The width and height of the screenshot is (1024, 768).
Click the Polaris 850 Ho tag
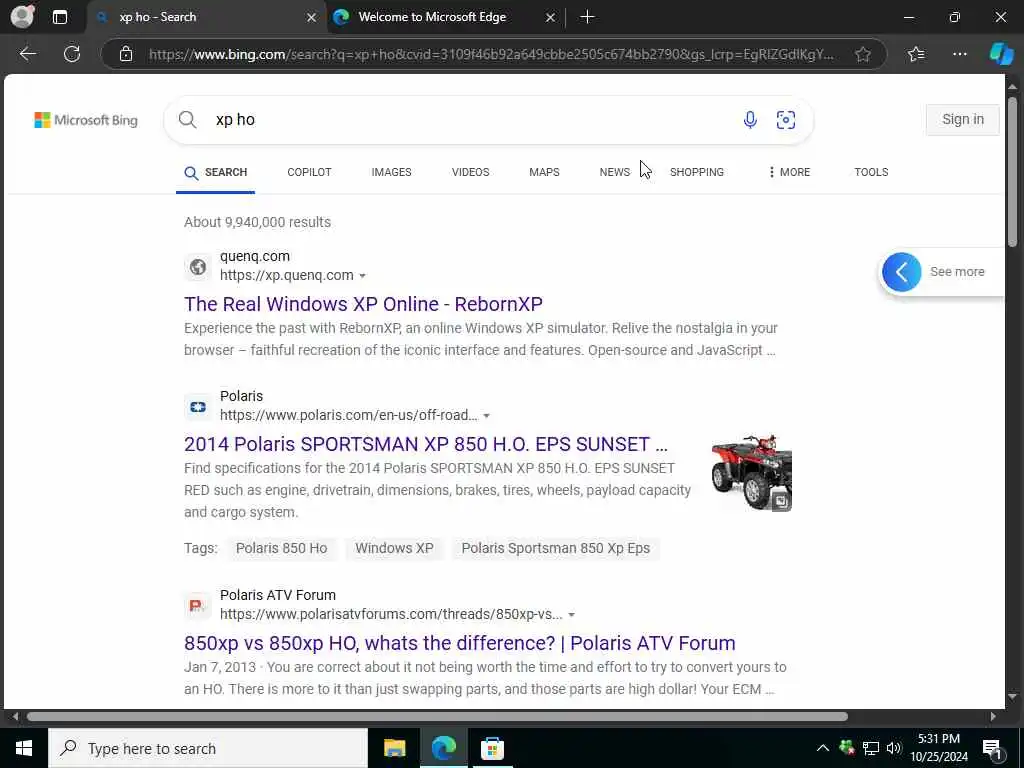tap(281, 548)
